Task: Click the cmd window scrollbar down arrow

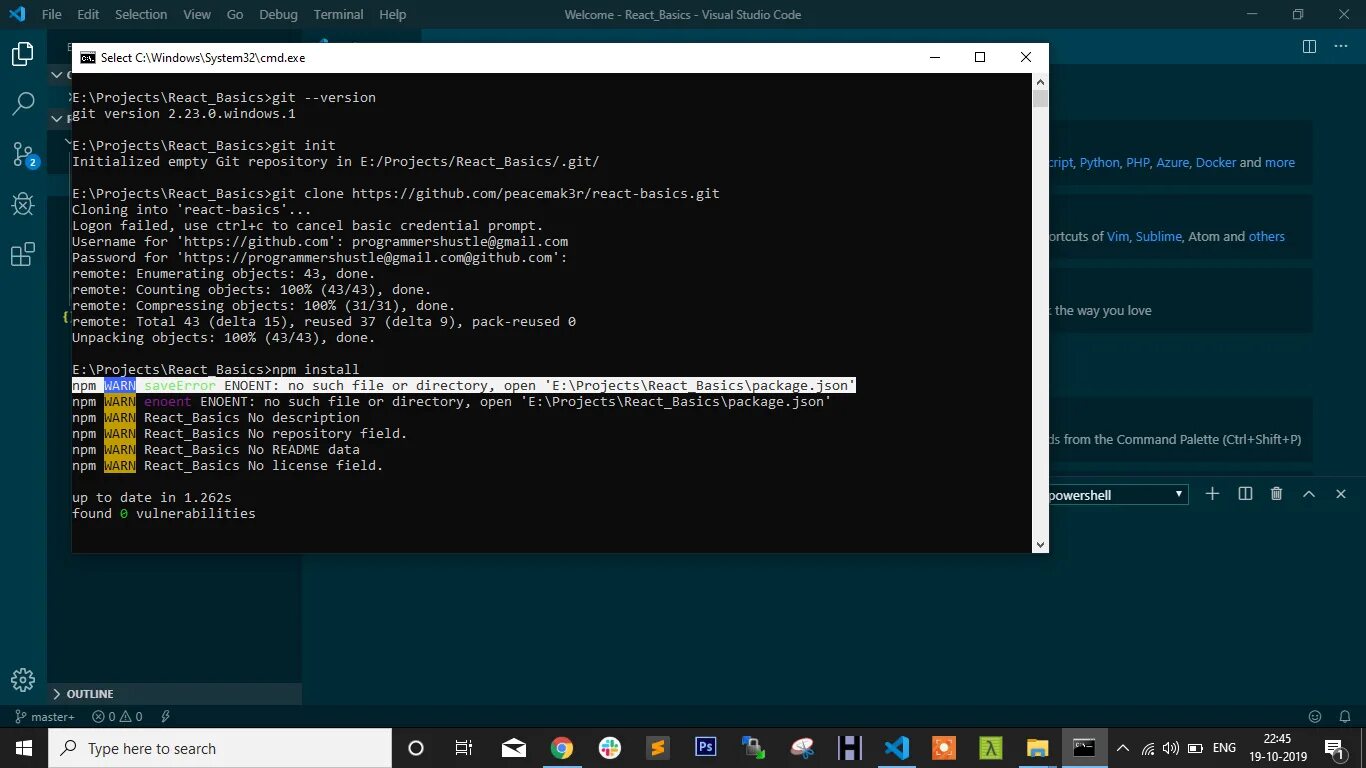Action: [x=1040, y=544]
